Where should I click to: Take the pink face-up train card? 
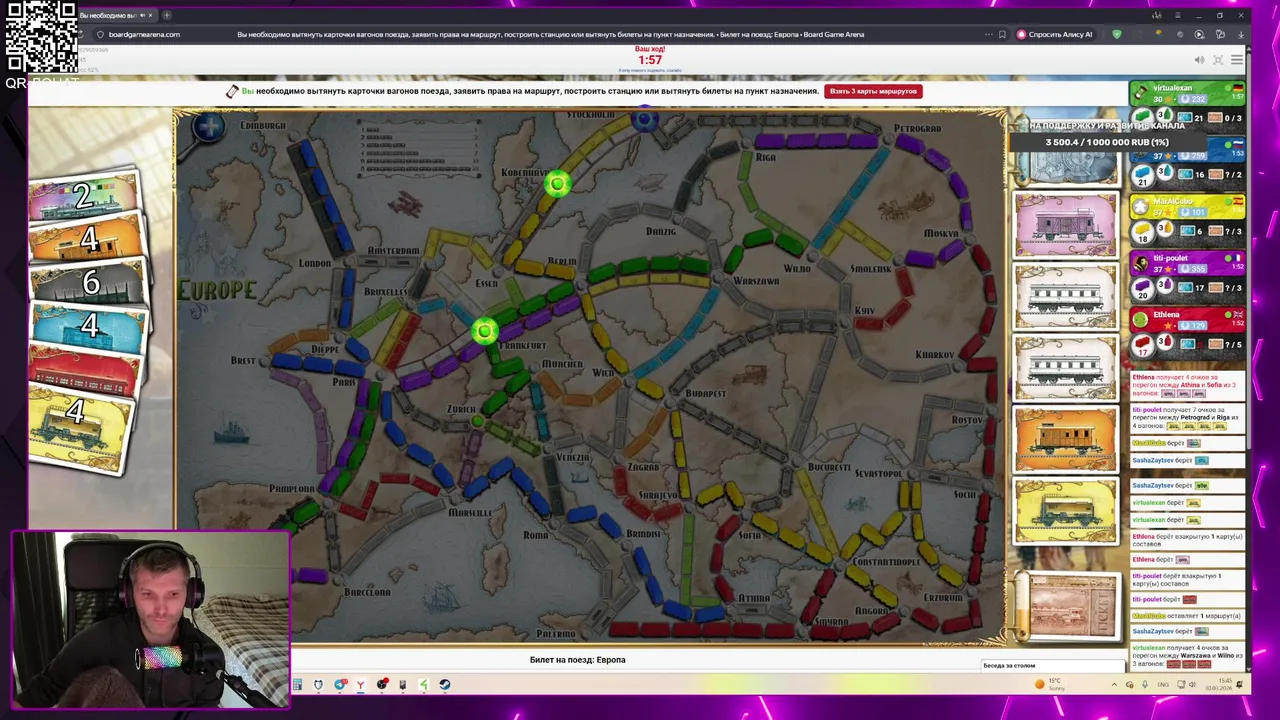(1066, 224)
